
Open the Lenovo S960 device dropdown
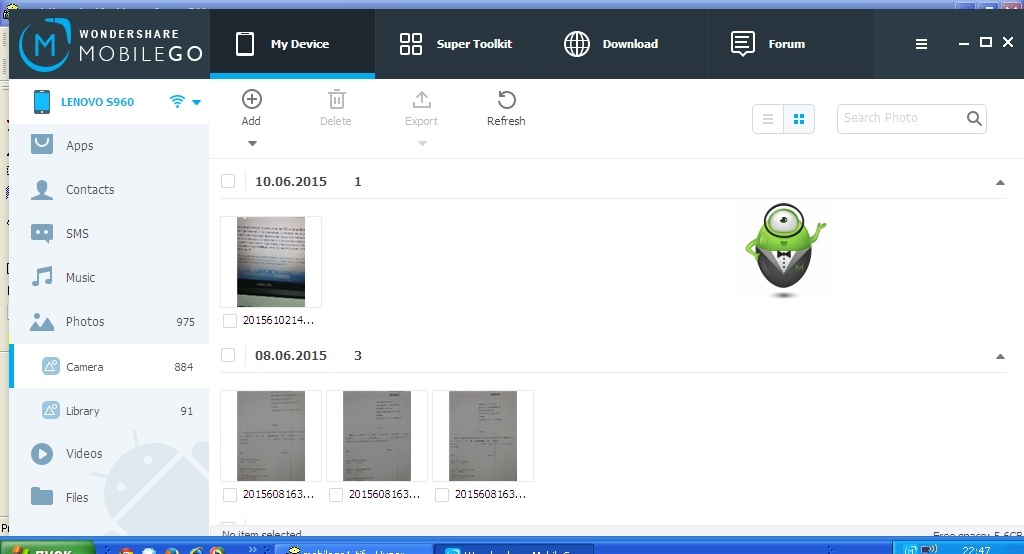197,102
